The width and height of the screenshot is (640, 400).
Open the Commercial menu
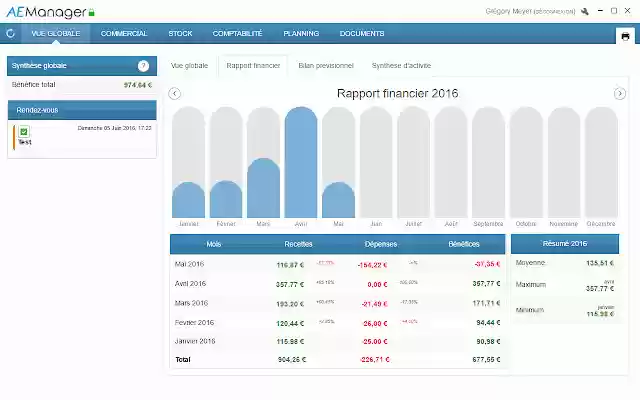pos(124,33)
